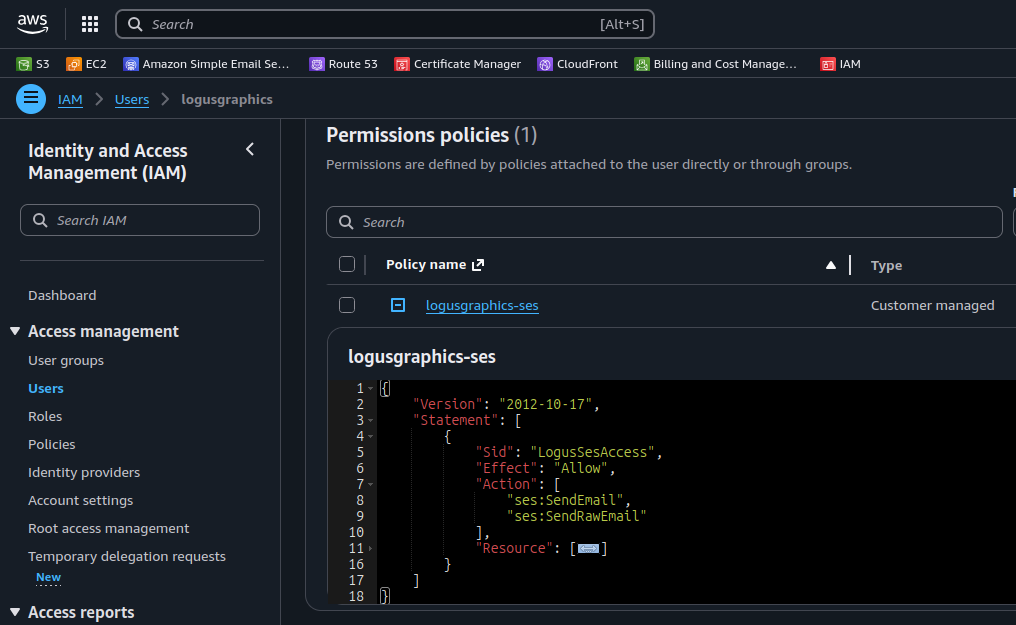Click the Type column header

886,266
